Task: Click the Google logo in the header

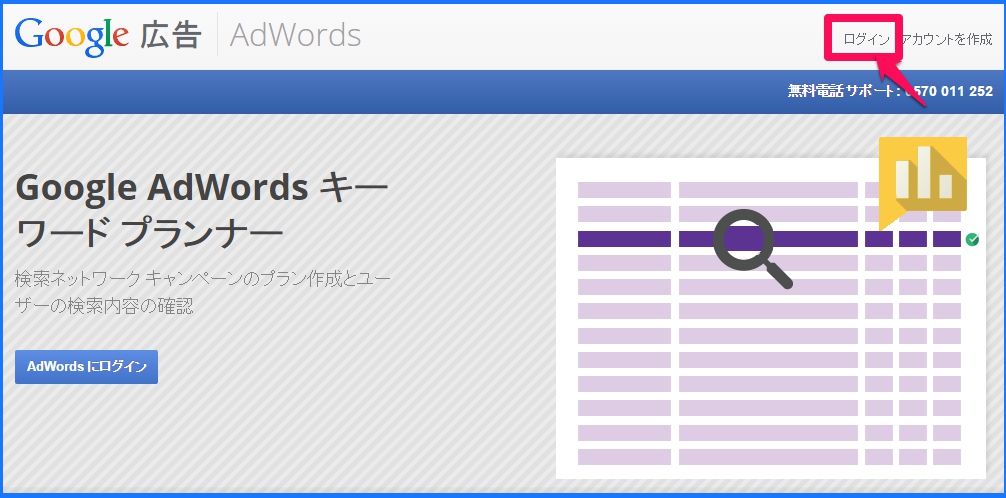Action: click(72, 35)
